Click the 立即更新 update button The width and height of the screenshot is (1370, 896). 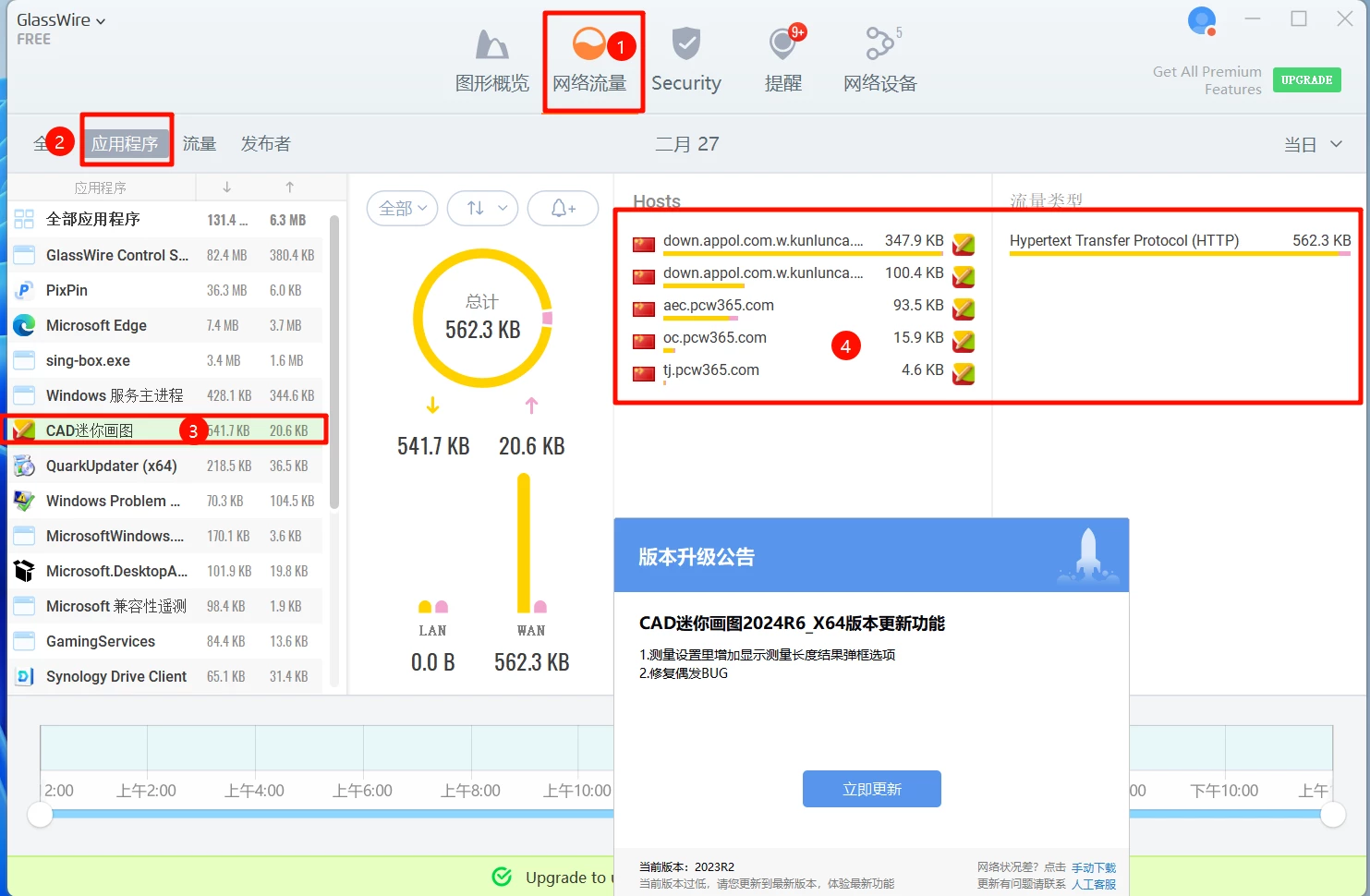point(871,789)
